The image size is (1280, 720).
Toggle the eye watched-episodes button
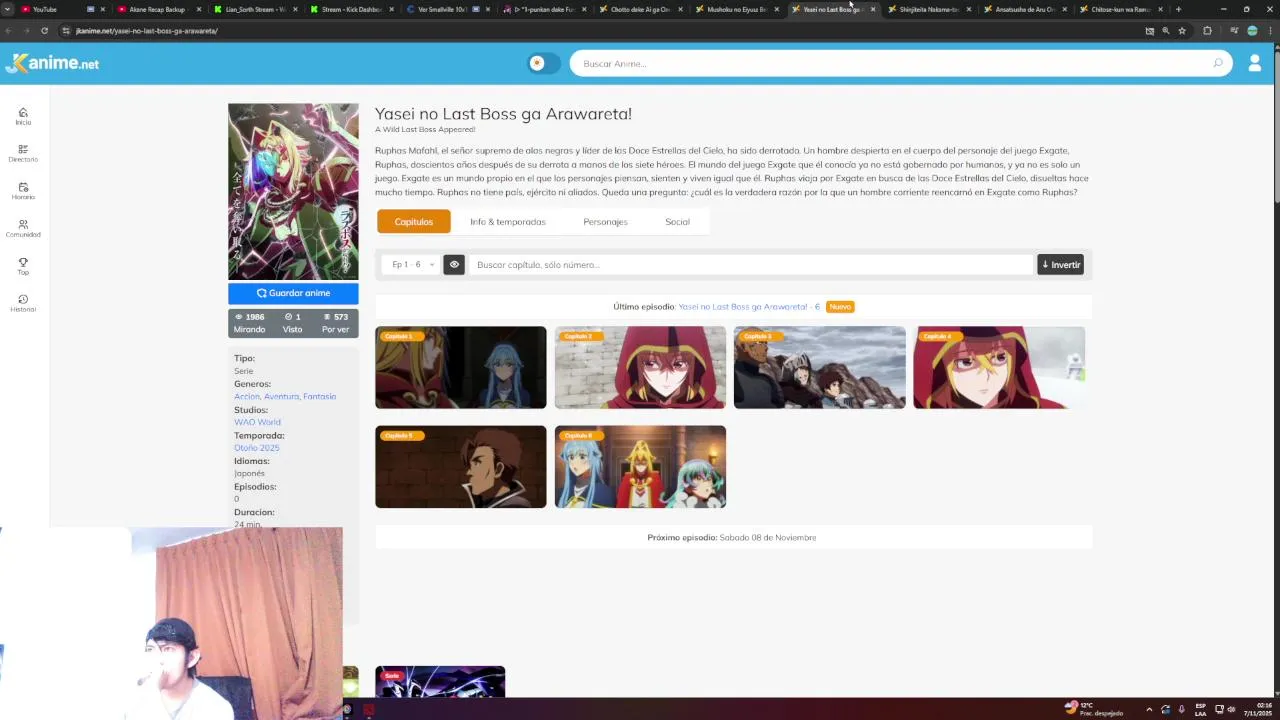454,265
